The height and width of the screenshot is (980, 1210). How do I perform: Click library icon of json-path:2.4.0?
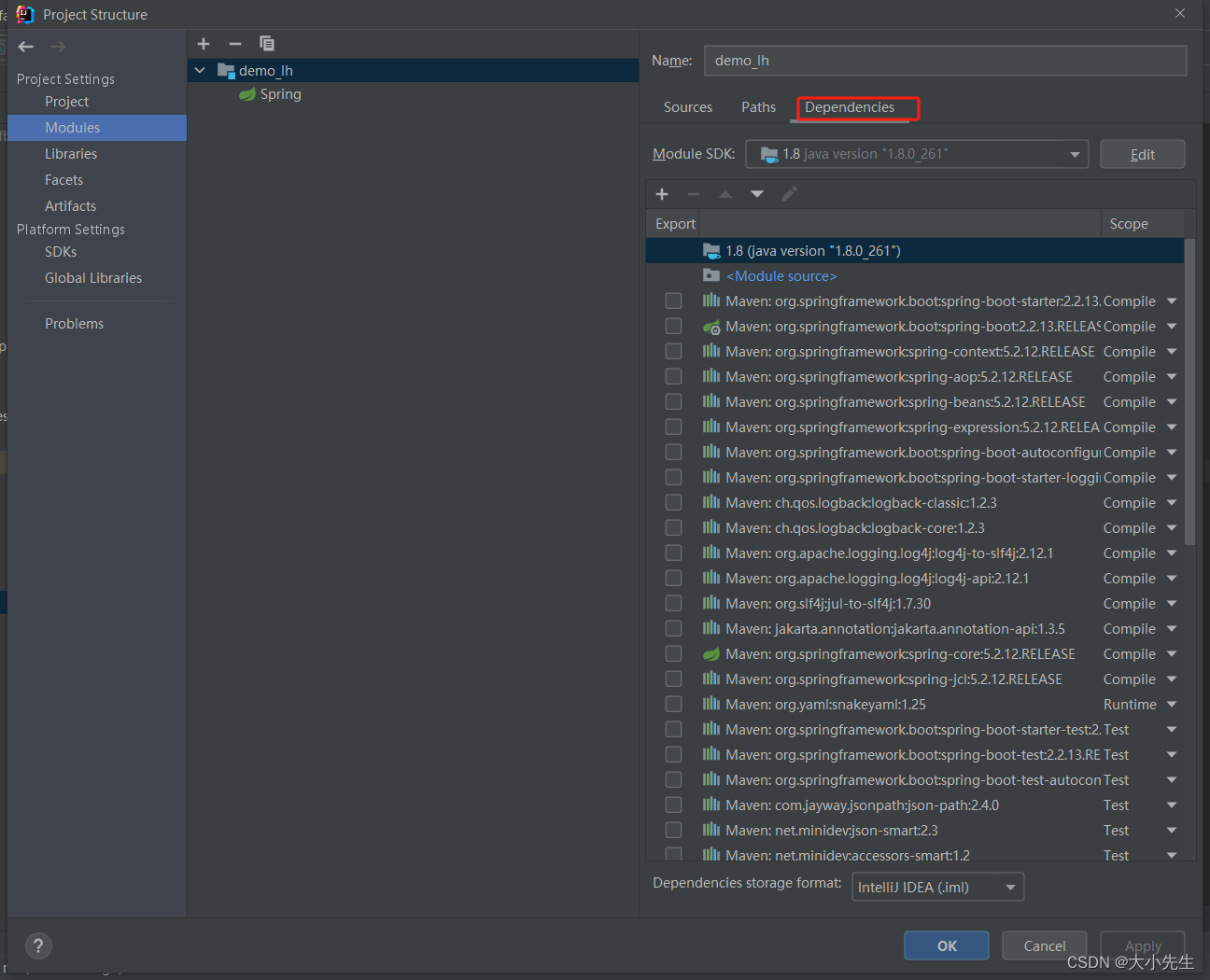(x=711, y=805)
